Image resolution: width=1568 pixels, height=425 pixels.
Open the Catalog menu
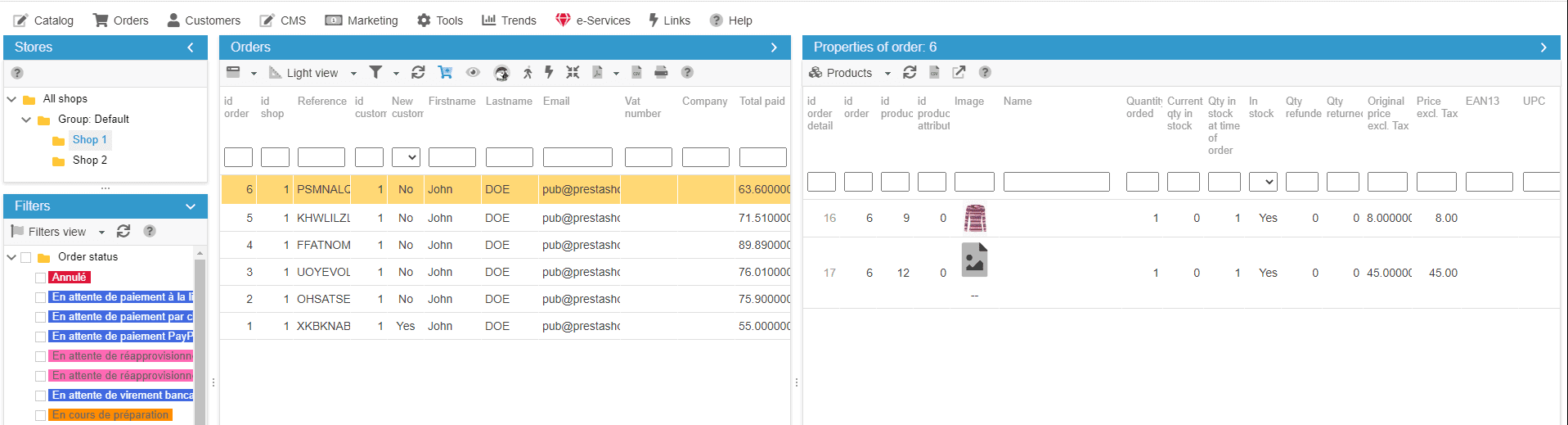(44, 20)
